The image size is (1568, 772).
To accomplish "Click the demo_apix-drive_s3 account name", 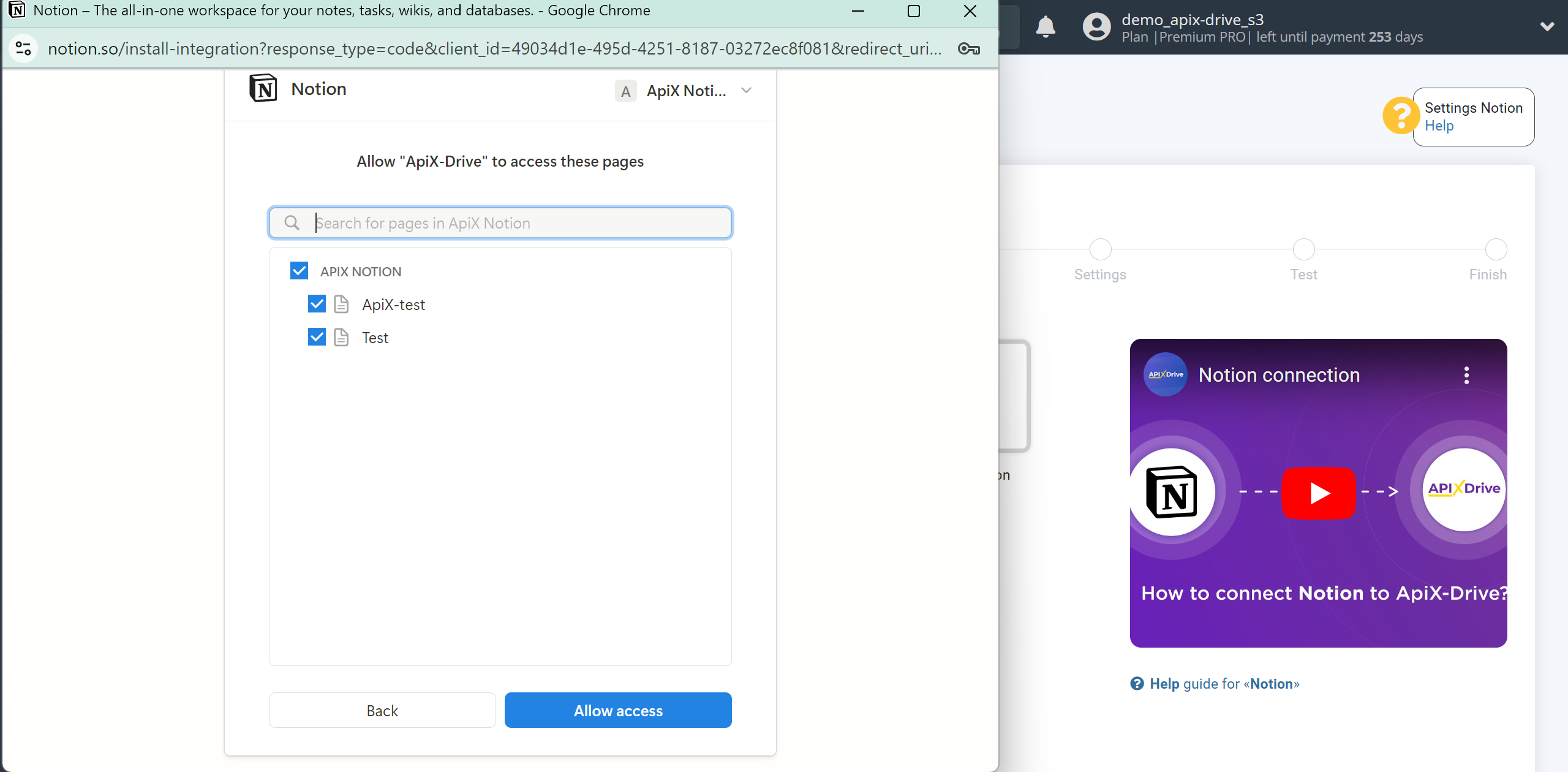I will click(x=1193, y=20).
